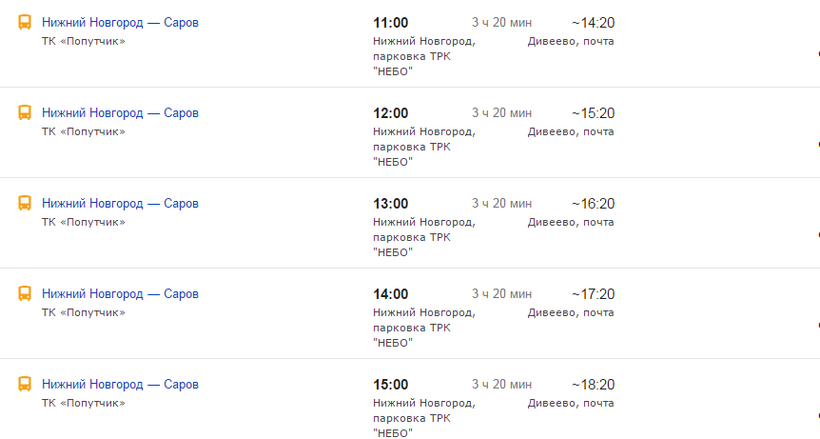Click ТК «Попутчик» carrier under the 14:00 trip

tap(83, 312)
